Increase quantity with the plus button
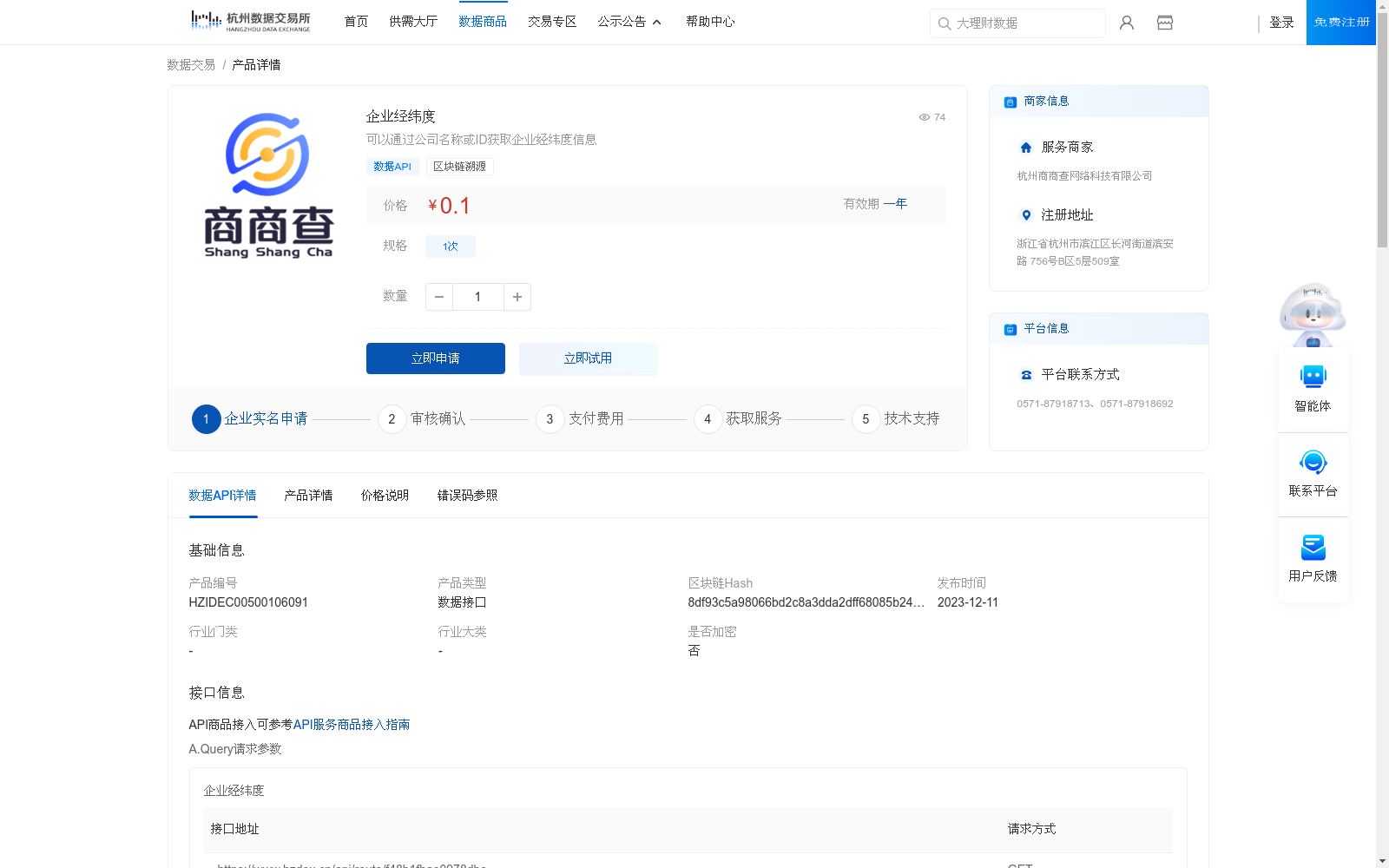The width and height of the screenshot is (1389, 868). coord(517,297)
